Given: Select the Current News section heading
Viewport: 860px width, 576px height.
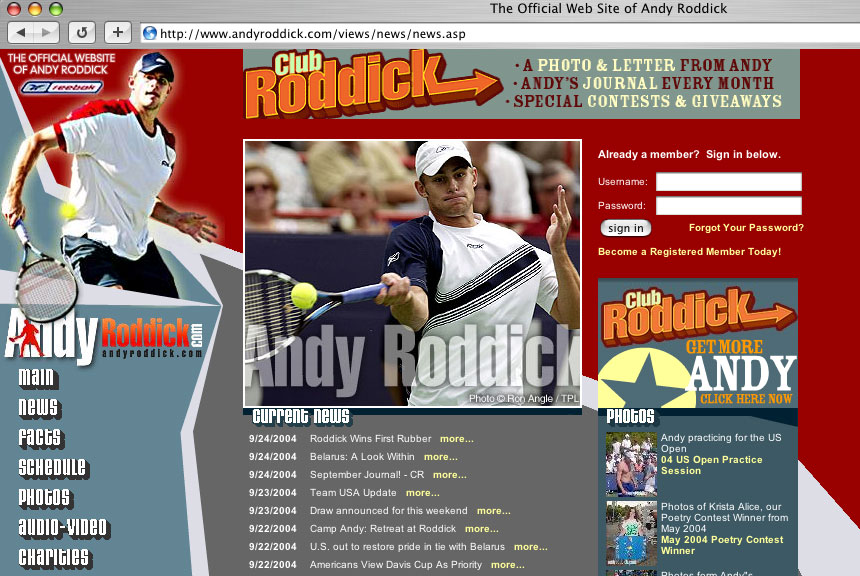Looking at the screenshot, I should pos(301,417).
